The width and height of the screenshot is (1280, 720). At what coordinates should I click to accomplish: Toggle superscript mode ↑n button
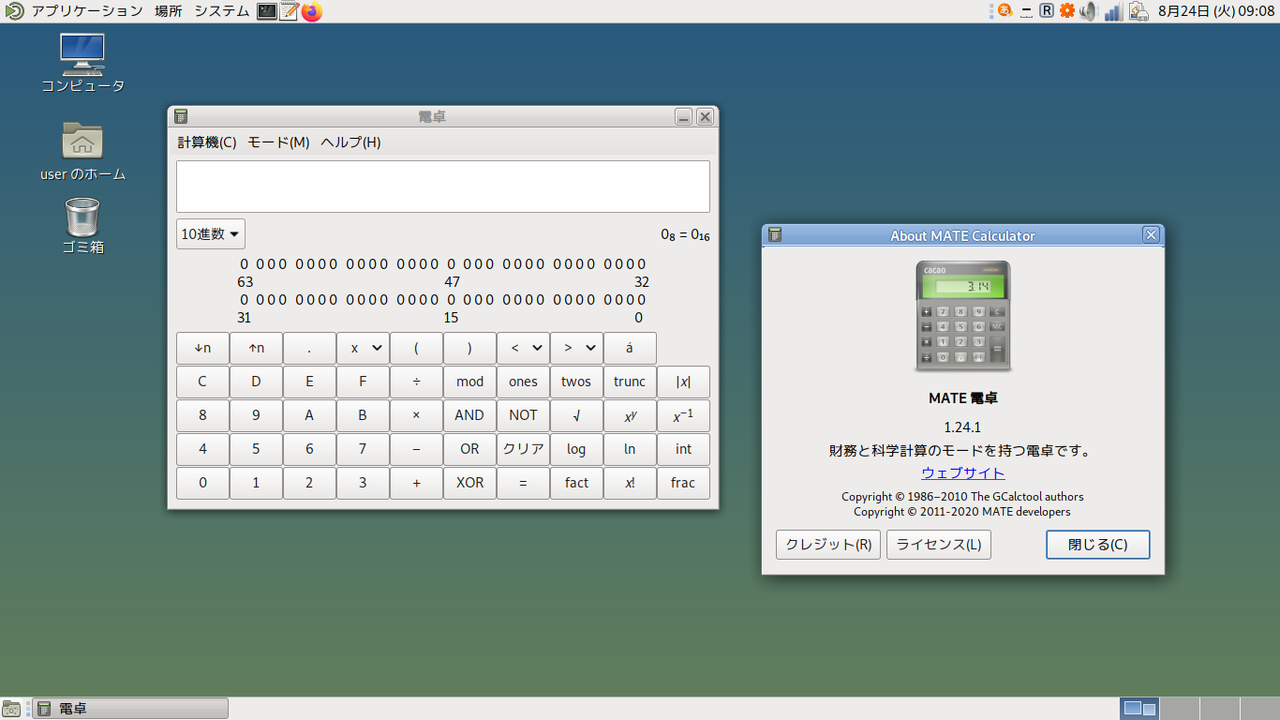point(256,348)
